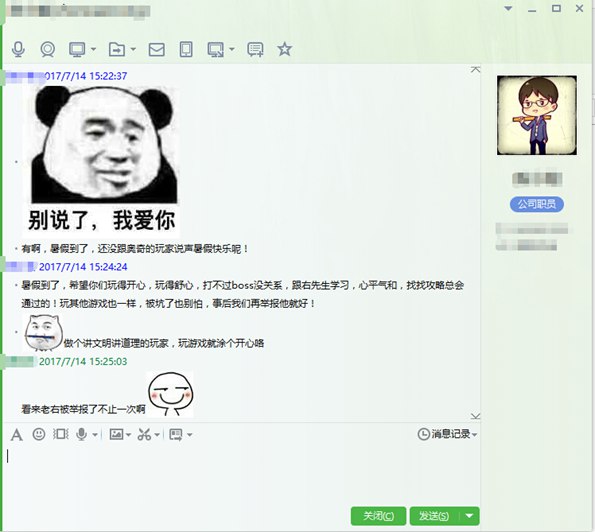Click the message text input area

pyautogui.click(x=241, y=474)
